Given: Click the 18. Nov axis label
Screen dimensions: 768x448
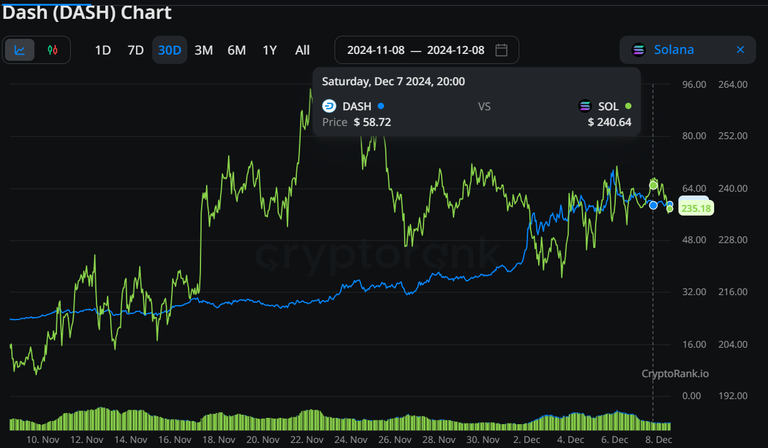Looking at the screenshot, I should [x=218, y=439].
